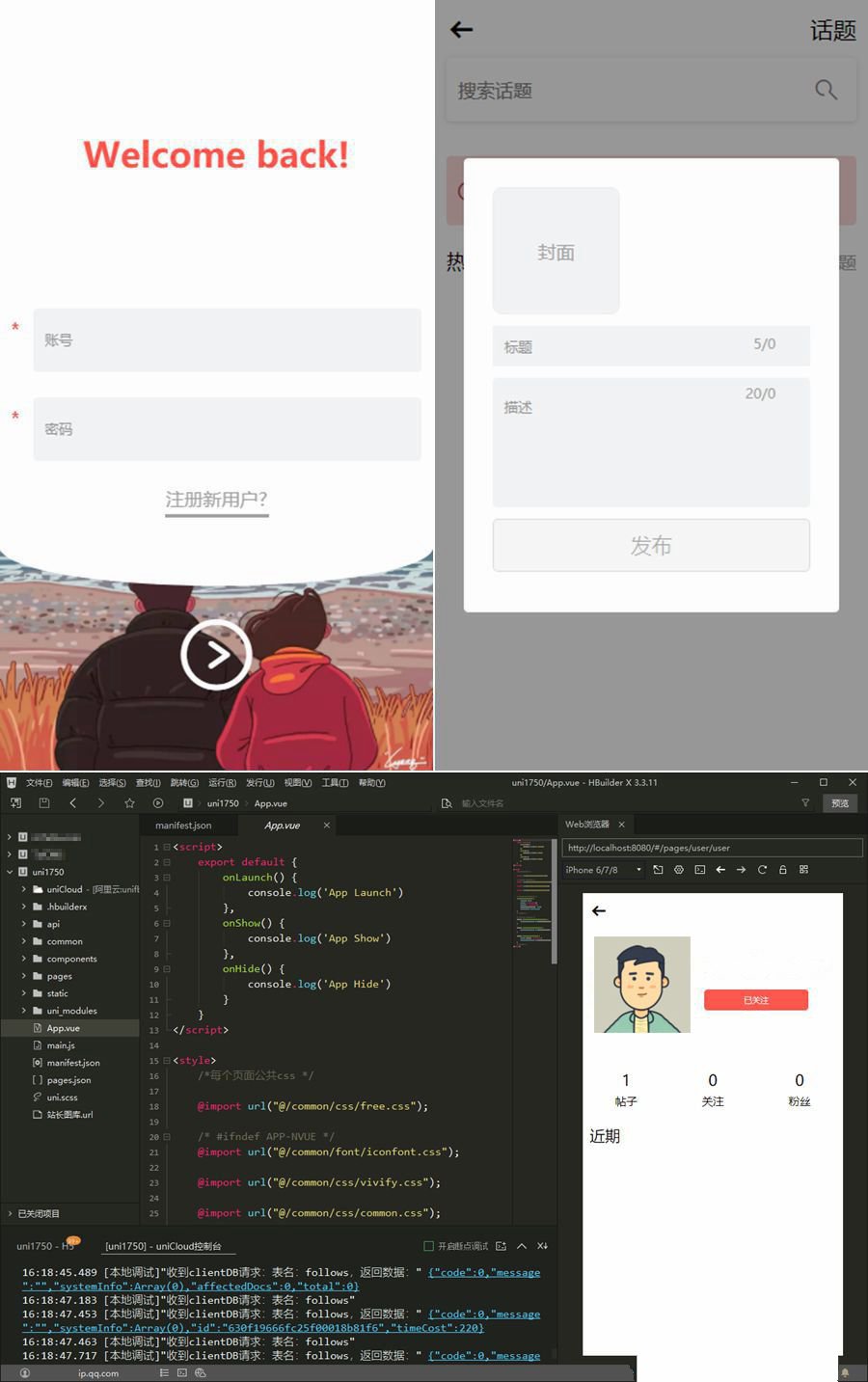The height and width of the screenshot is (1382, 868).
Task: Collapse the script block fold marker on line 1
Action: coord(167,847)
